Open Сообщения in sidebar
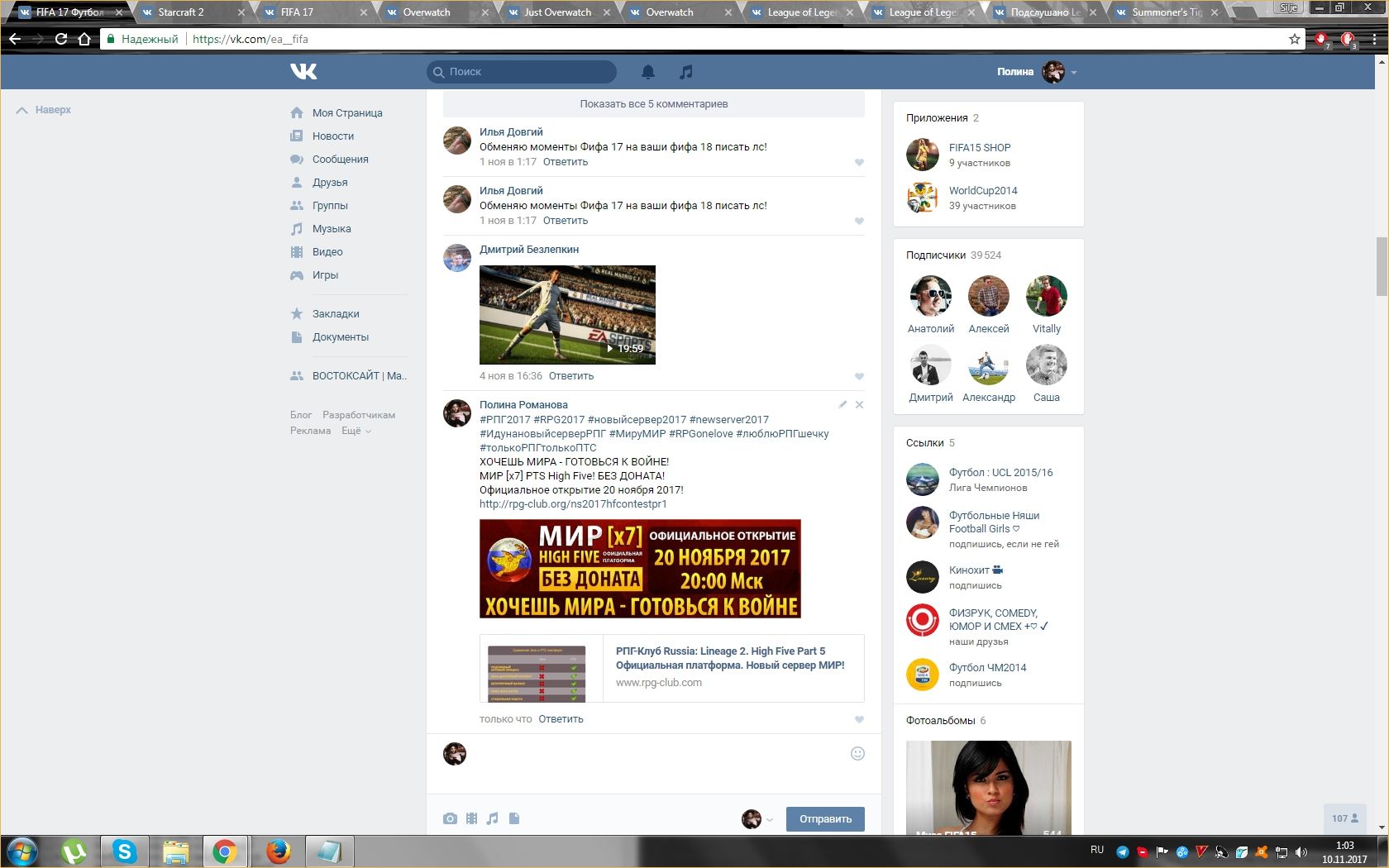Screen dimensions: 1389x868 pyautogui.click(x=341, y=160)
